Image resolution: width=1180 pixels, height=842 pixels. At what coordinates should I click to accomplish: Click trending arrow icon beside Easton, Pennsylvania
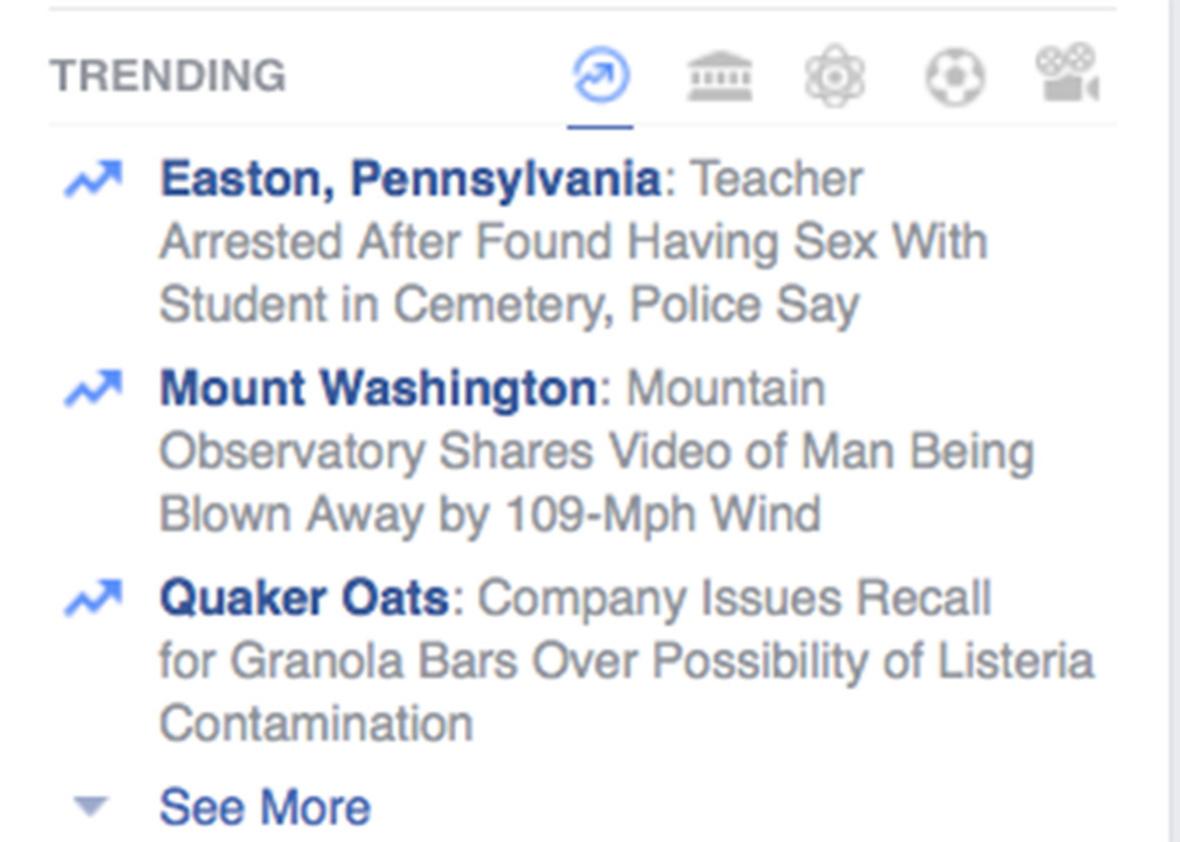[93, 179]
